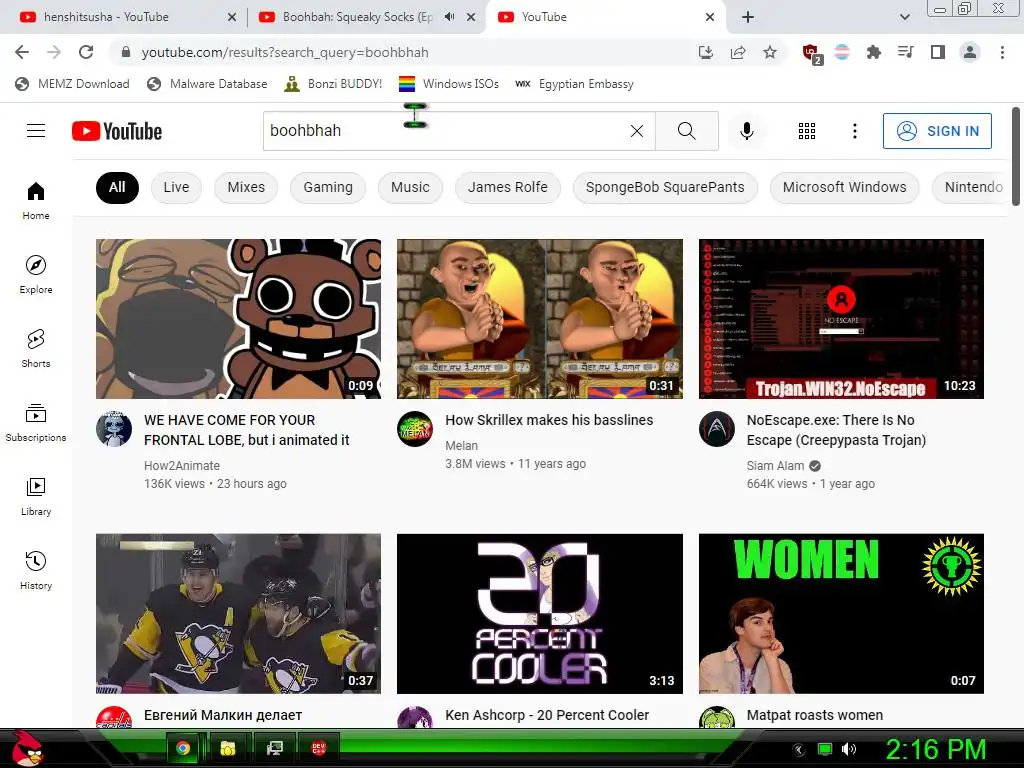Open Extensions puzzle icon

click(874, 52)
